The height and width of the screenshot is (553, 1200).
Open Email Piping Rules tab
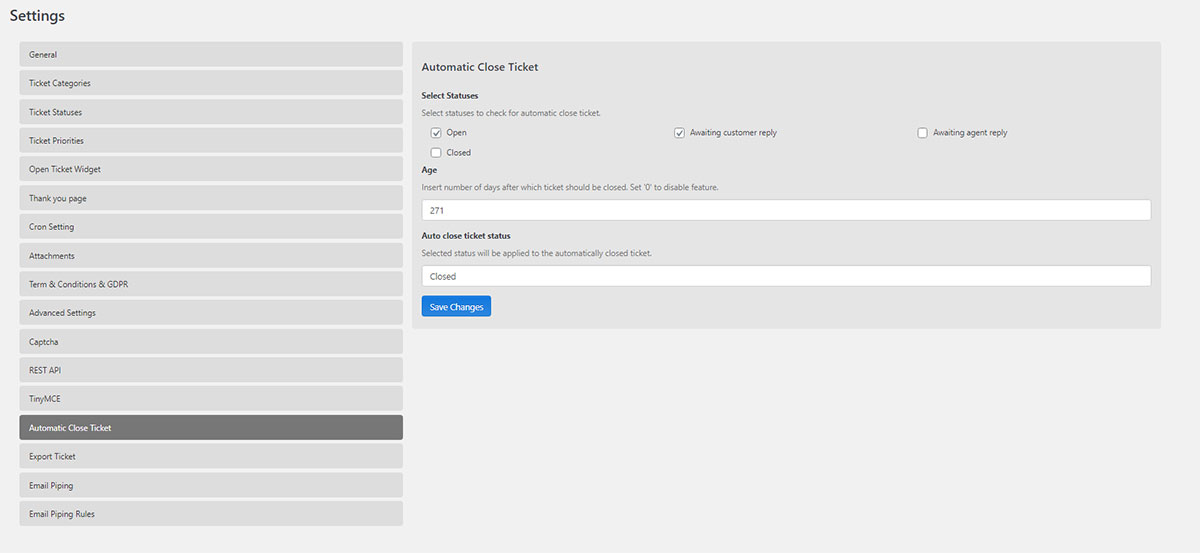point(211,514)
